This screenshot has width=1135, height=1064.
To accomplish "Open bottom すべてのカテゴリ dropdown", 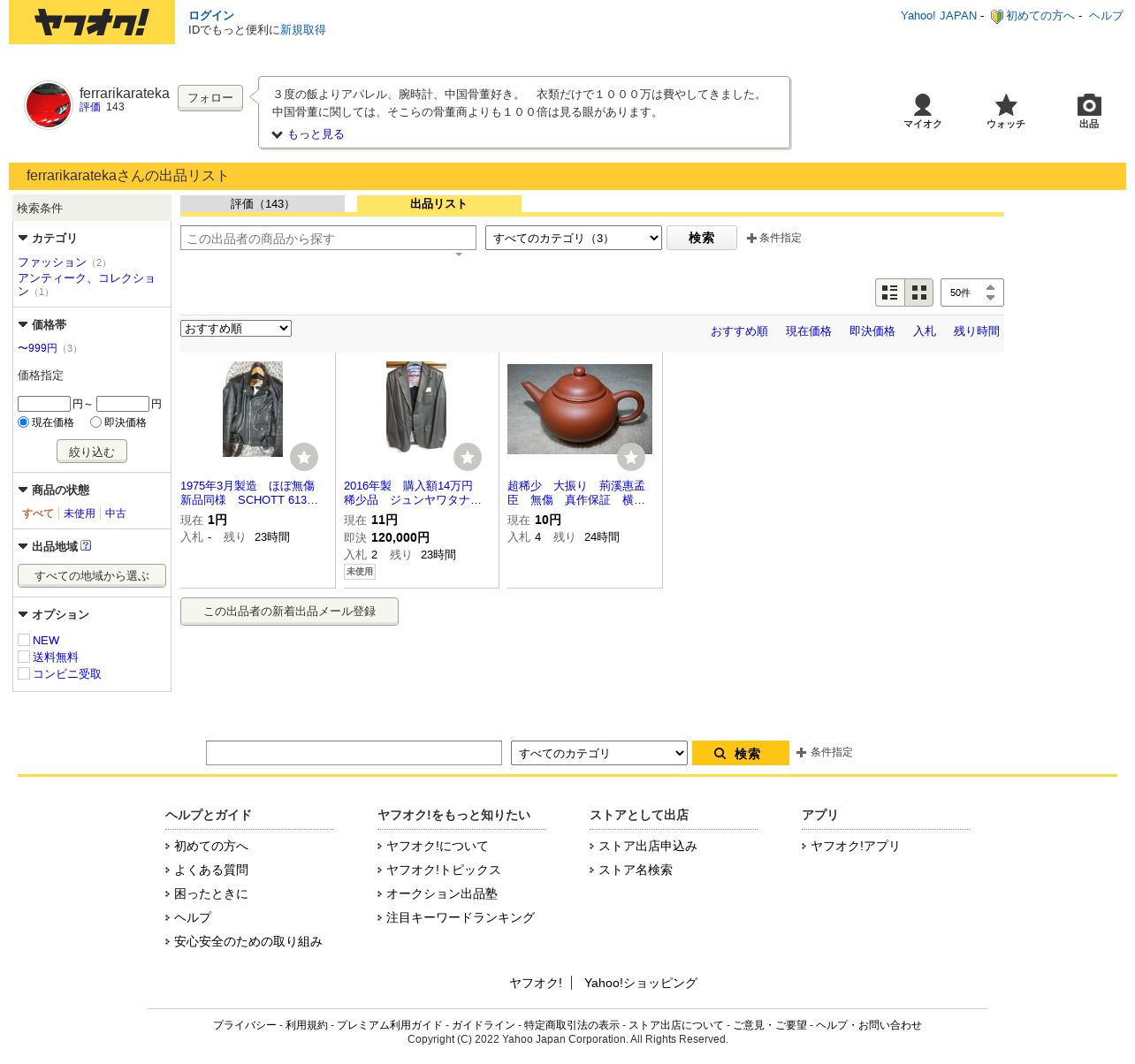I will click(599, 753).
